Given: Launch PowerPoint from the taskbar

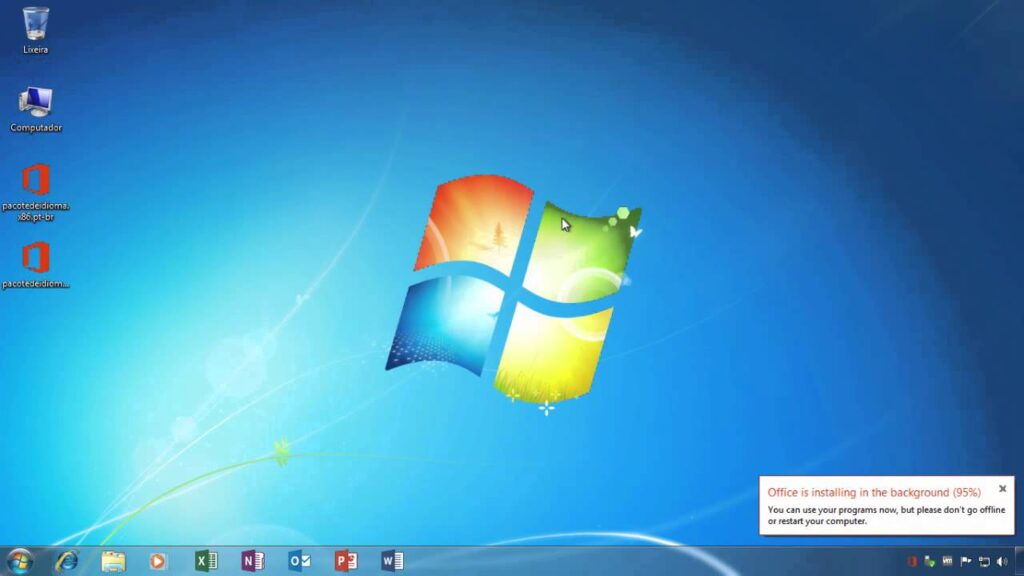Looking at the screenshot, I should pos(346,561).
